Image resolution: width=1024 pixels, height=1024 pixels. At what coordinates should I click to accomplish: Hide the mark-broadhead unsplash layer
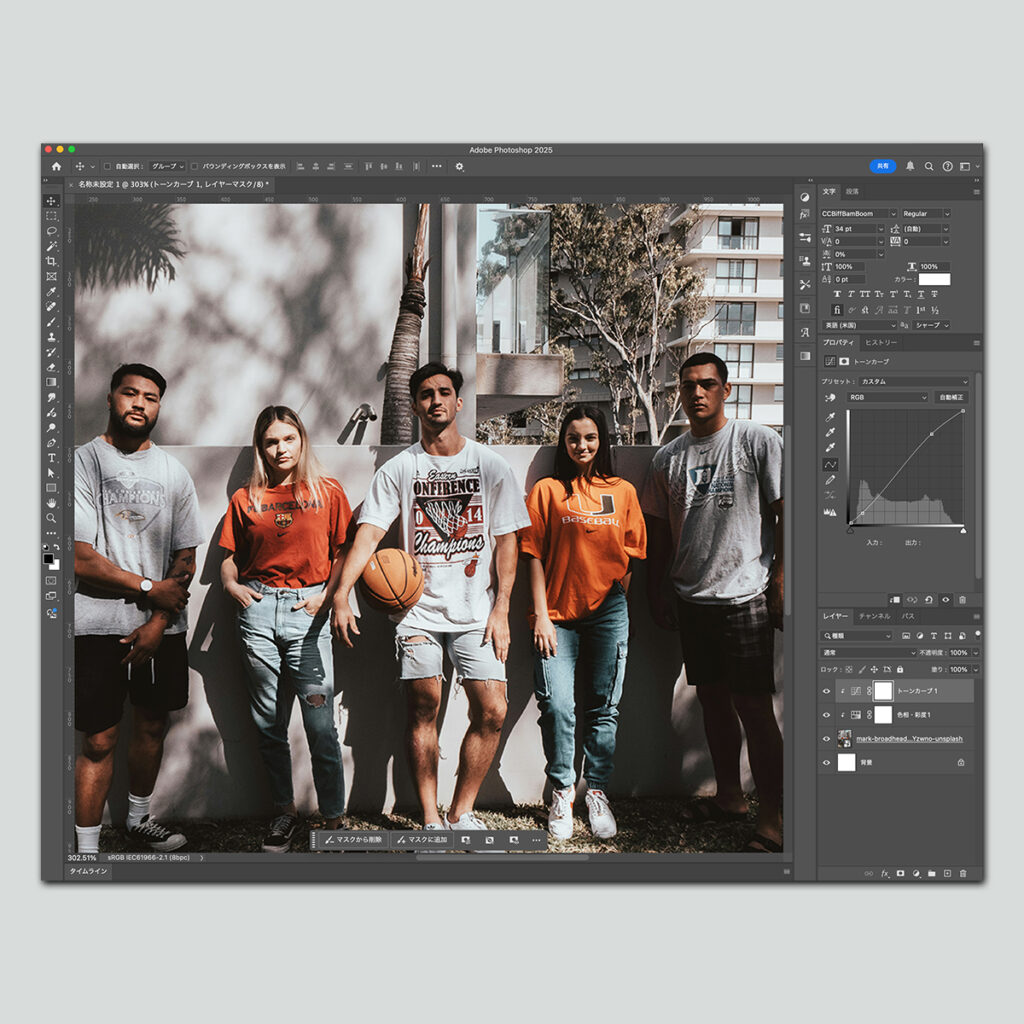coord(826,739)
